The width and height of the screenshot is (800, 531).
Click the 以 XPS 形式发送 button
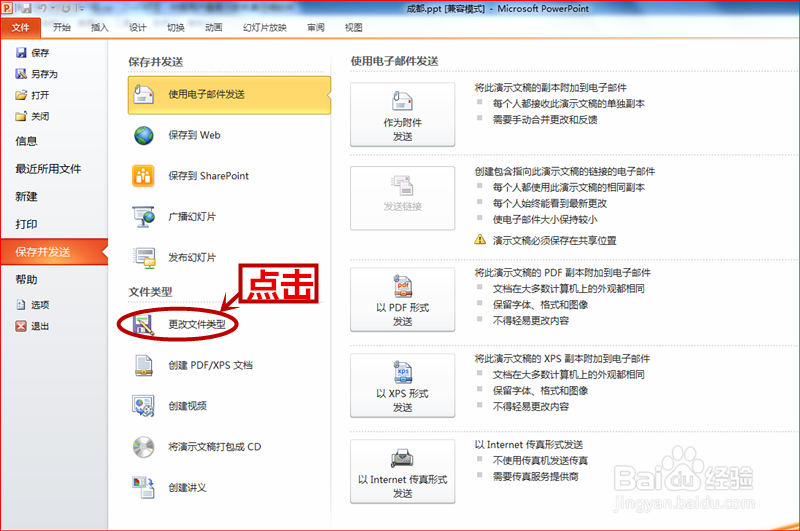pos(403,386)
